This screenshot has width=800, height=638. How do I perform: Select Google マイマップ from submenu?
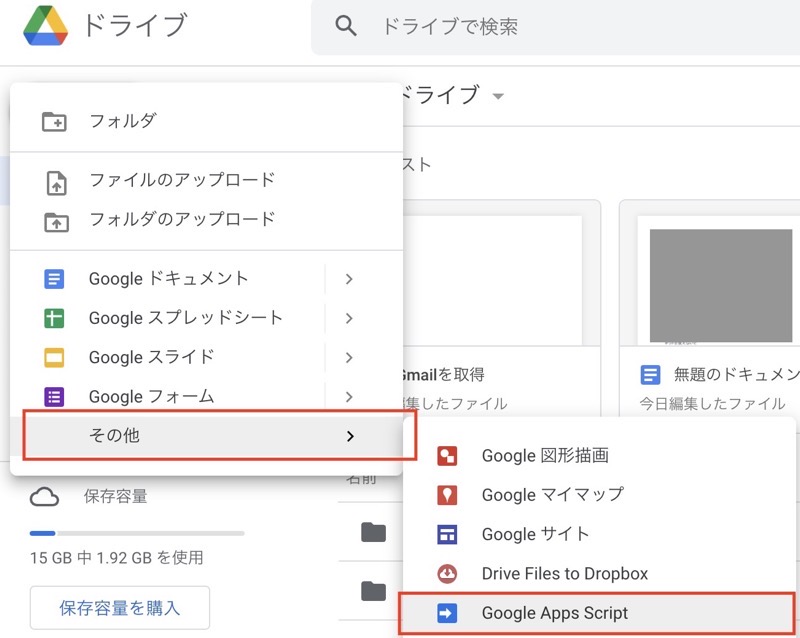point(599,495)
